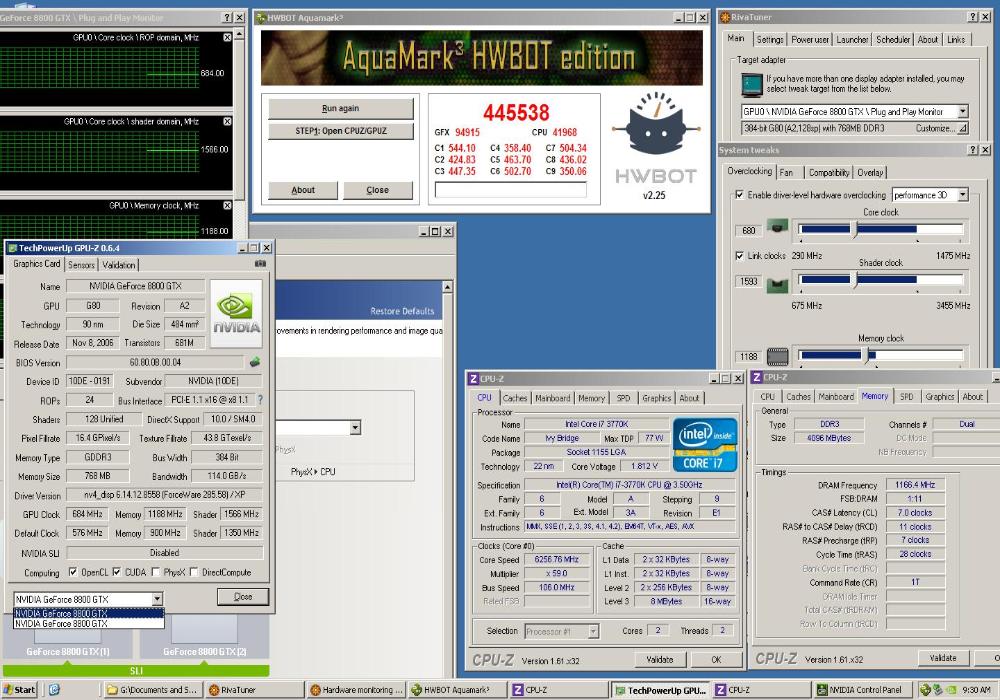Toggle Enable driver-level hardware overclocking
Image resolution: width=1000 pixels, height=700 pixels.
point(739,194)
